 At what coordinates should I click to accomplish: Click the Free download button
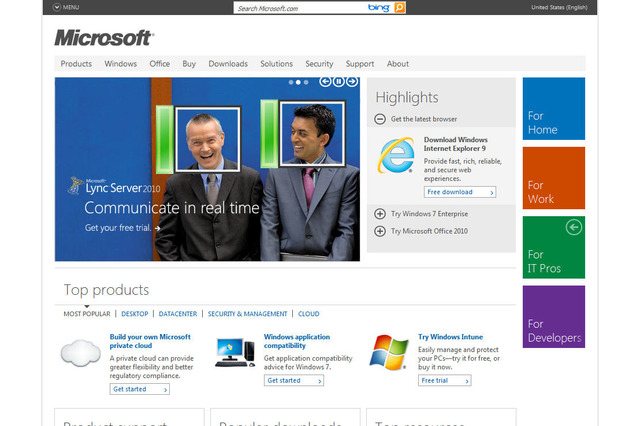pos(460,192)
